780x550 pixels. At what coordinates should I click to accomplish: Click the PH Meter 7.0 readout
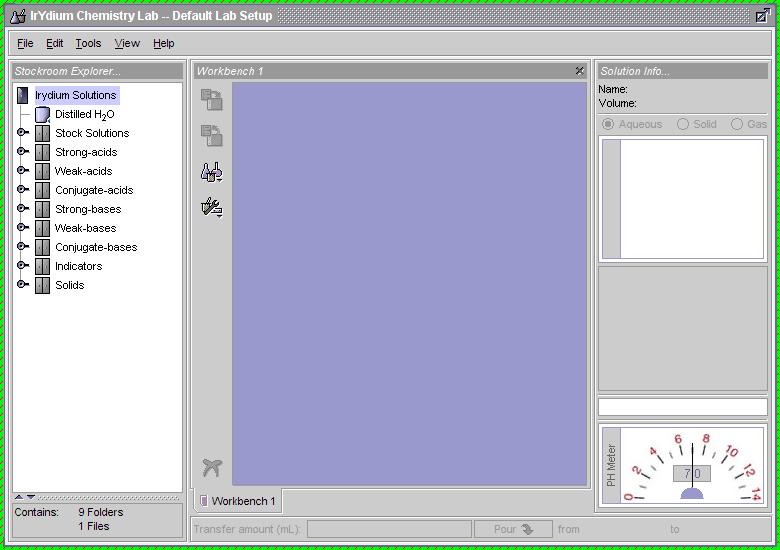[x=692, y=473]
